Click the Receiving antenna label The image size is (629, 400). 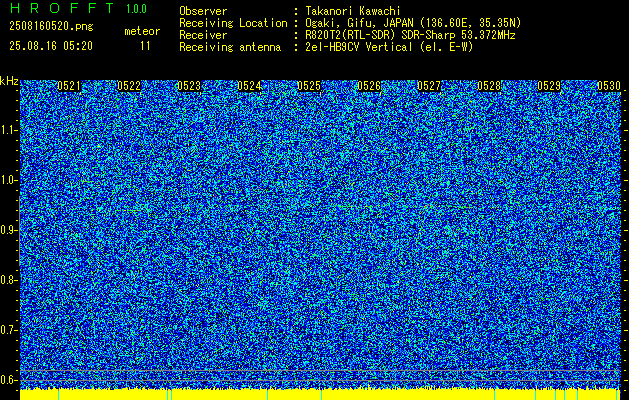click(230, 47)
